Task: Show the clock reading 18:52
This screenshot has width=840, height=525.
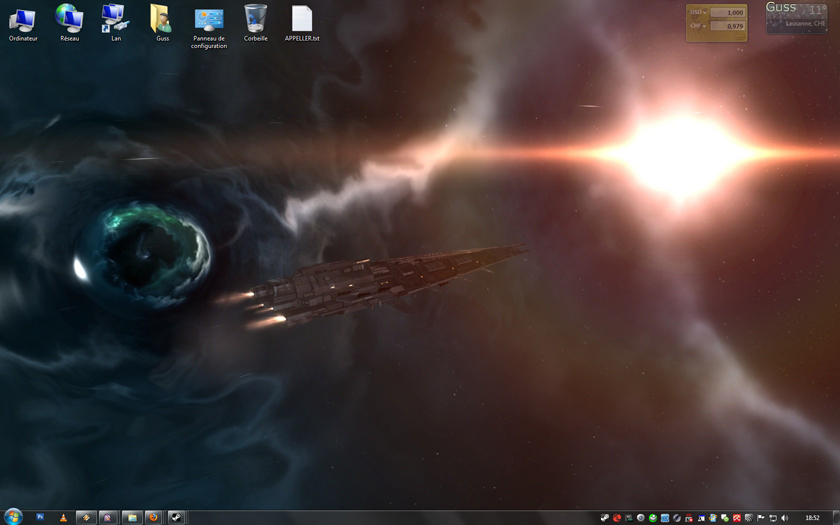Action: [x=812, y=518]
